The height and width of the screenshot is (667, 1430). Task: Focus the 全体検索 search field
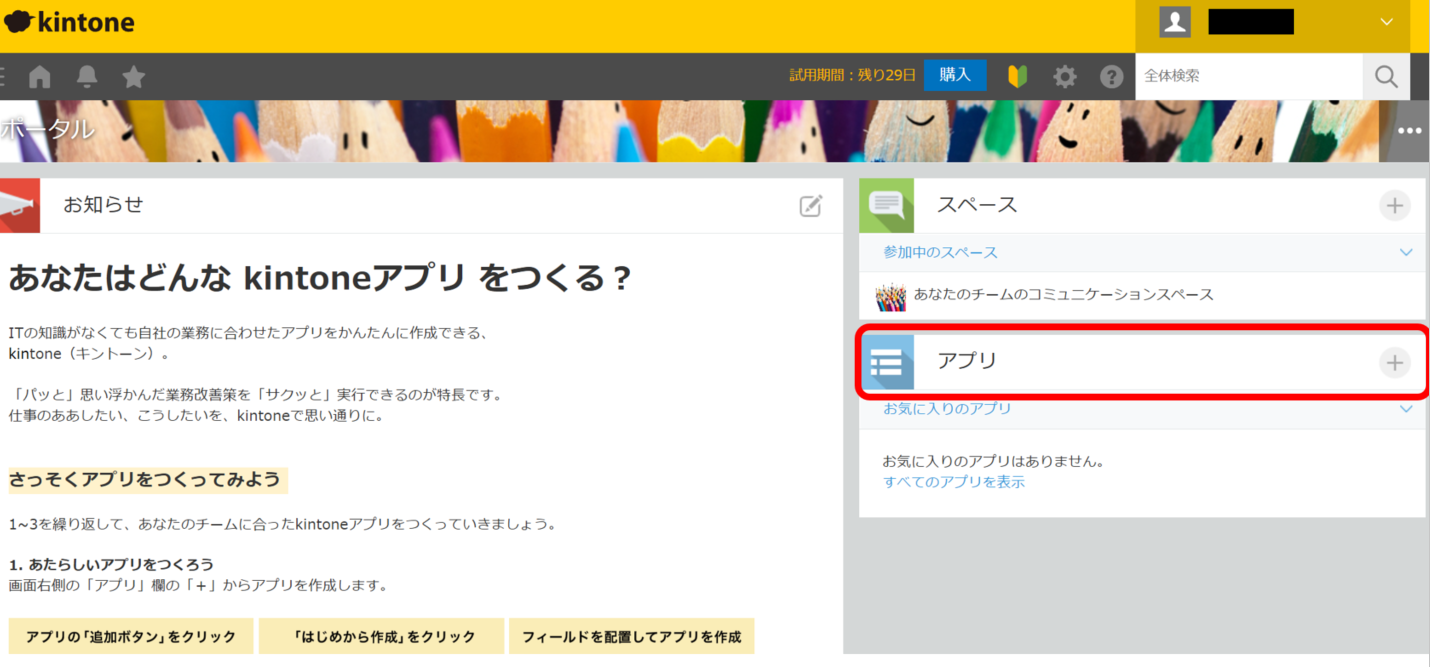pos(1248,76)
